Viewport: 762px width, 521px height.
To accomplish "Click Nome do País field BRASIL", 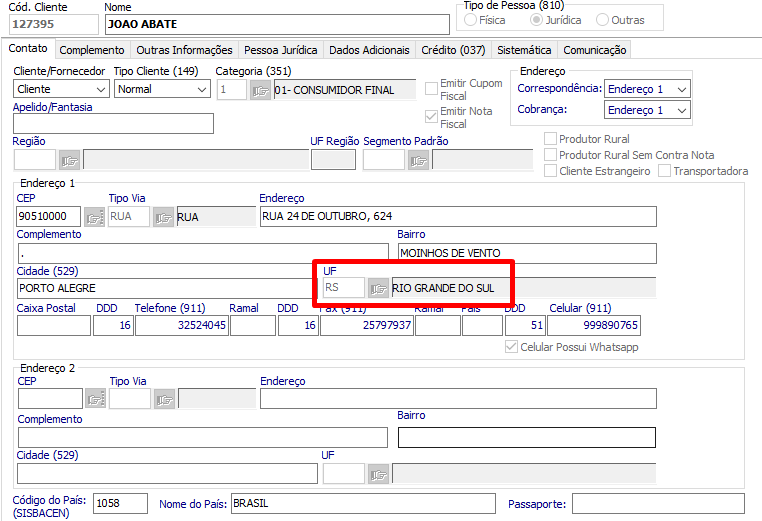I will tap(364, 504).
